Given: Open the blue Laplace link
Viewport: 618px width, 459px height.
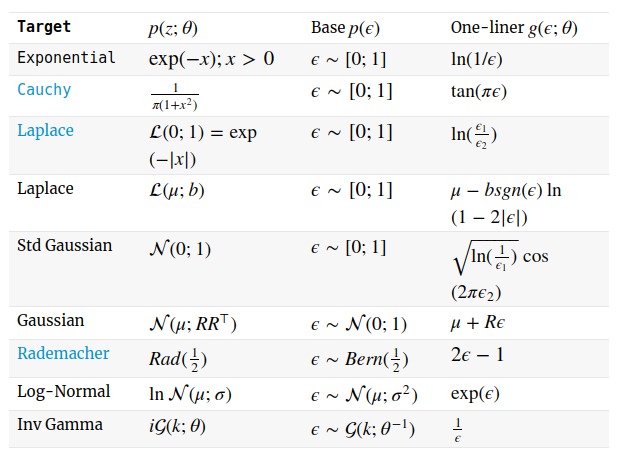Looking at the screenshot, I should (45, 131).
